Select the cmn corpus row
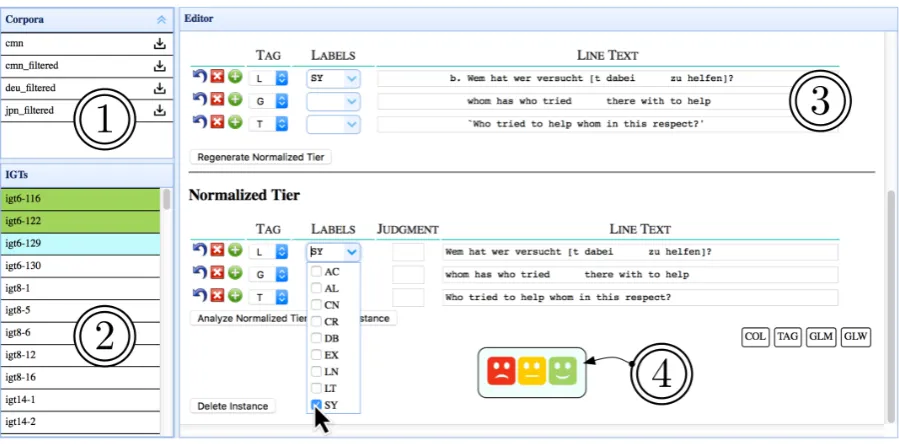 point(87,44)
